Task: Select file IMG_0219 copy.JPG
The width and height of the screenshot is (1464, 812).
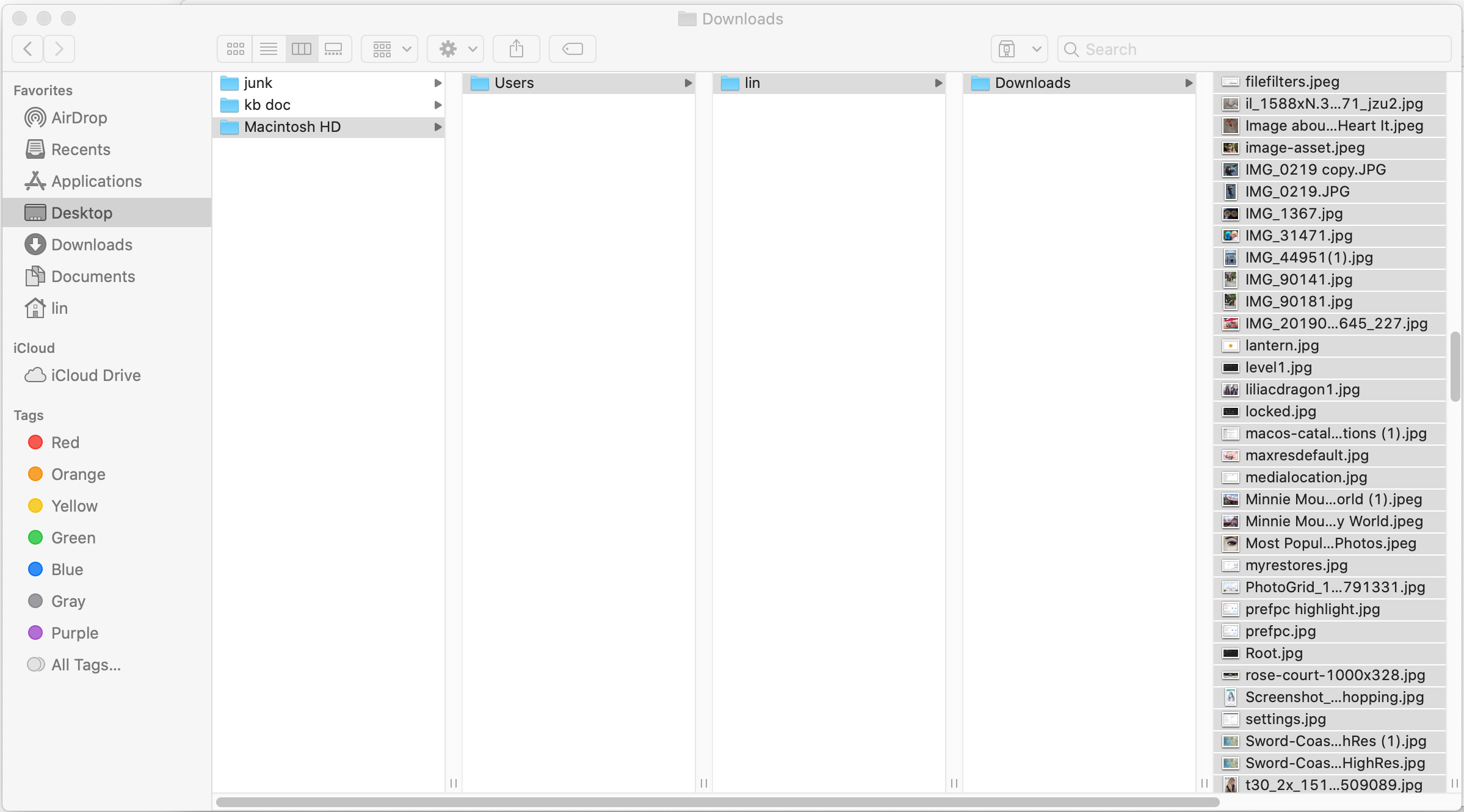Action: (x=1330, y=169)
